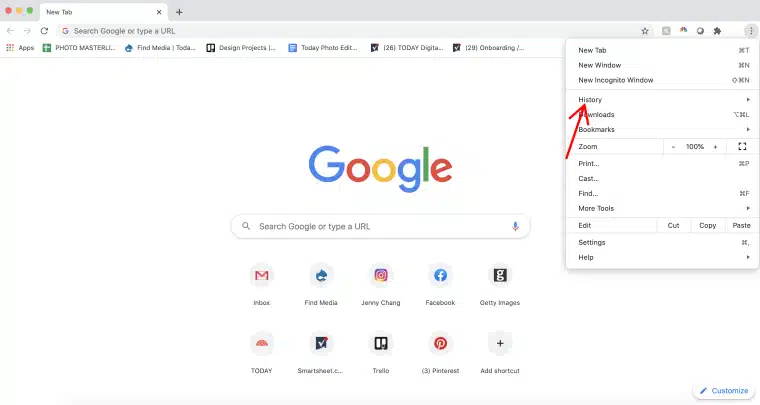Viewport: 760px width, 405px height.
Task: Open a new tab with plus button
Action: click(179, 12)
